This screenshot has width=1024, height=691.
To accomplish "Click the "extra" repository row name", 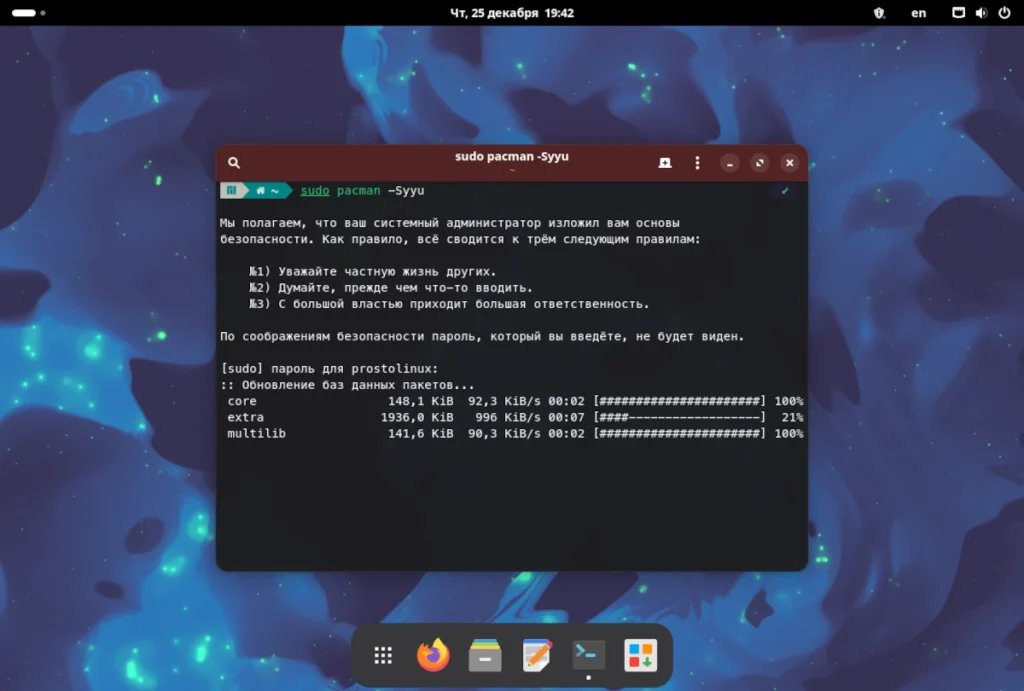I will 246,417.
